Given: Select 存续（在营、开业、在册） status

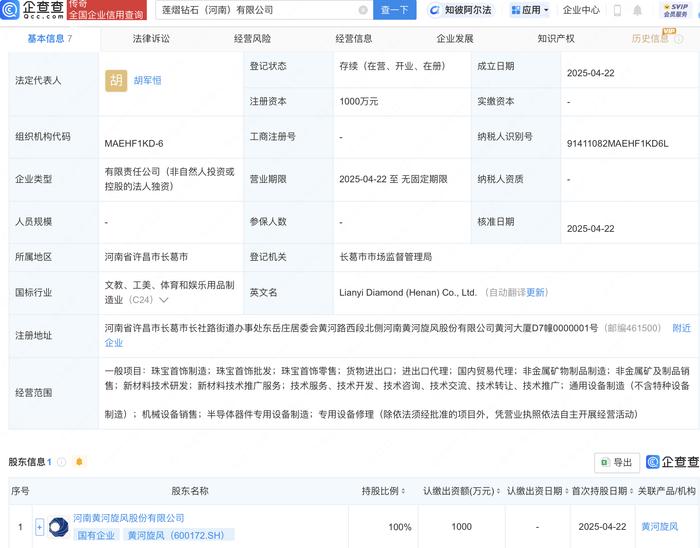Looking at the screenshot, I should [x=392, y=66].
